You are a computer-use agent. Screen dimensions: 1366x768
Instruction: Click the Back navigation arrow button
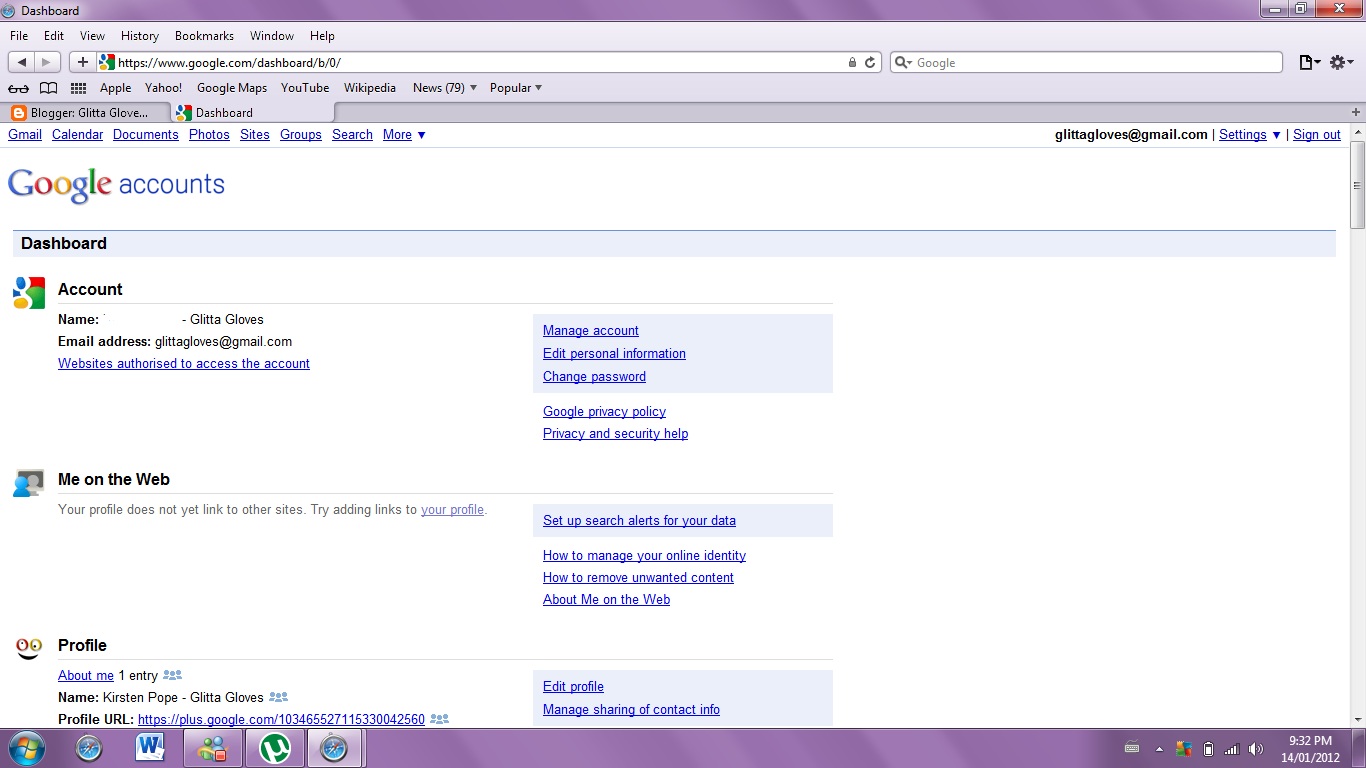(x=22, y=62)
